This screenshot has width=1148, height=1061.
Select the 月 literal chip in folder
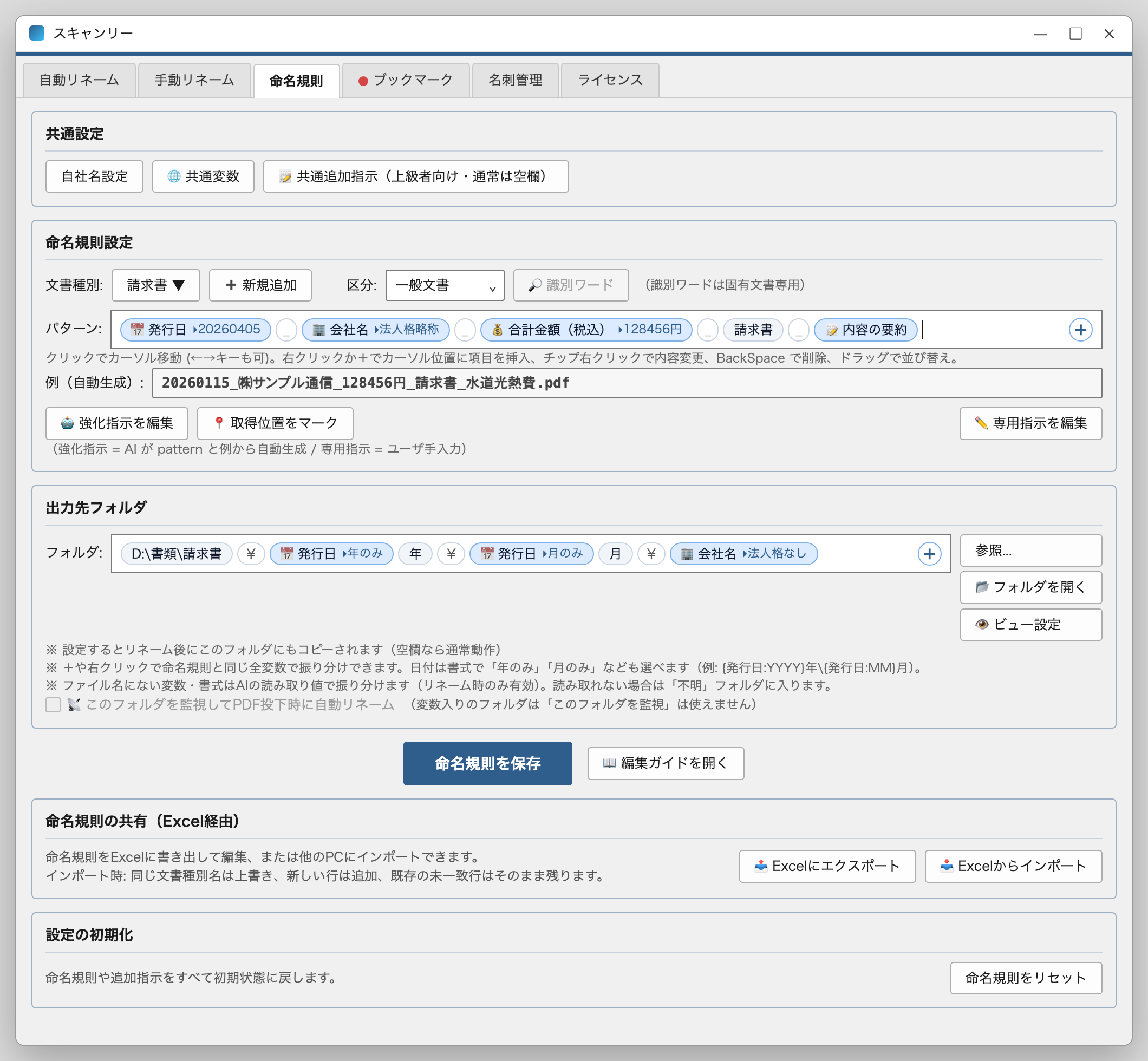(615, 554)
